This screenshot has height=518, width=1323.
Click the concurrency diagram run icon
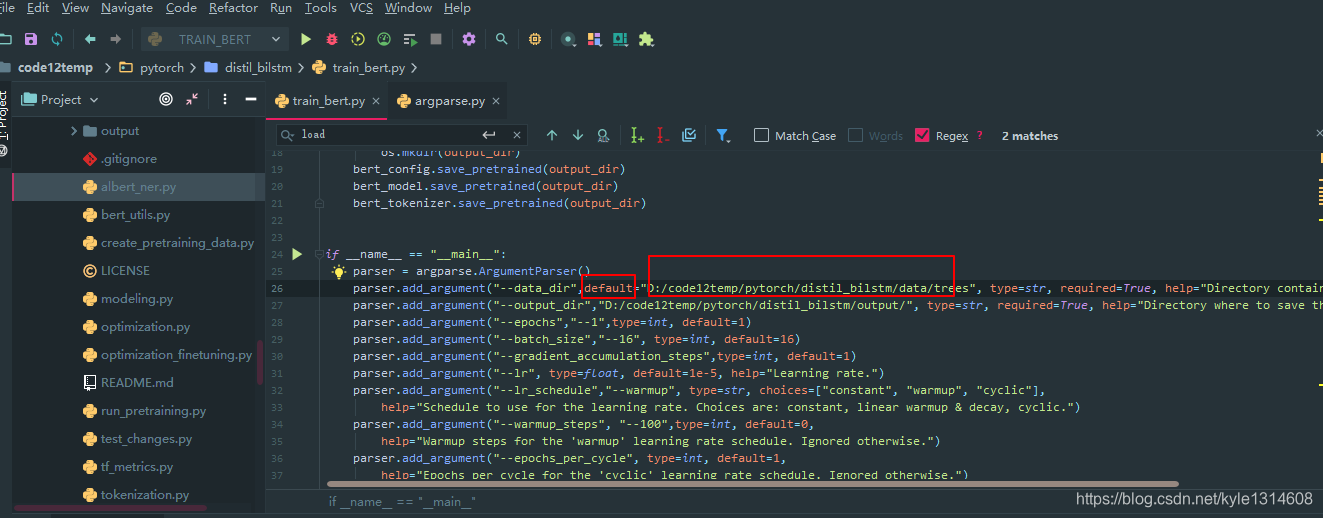[410, 40]
